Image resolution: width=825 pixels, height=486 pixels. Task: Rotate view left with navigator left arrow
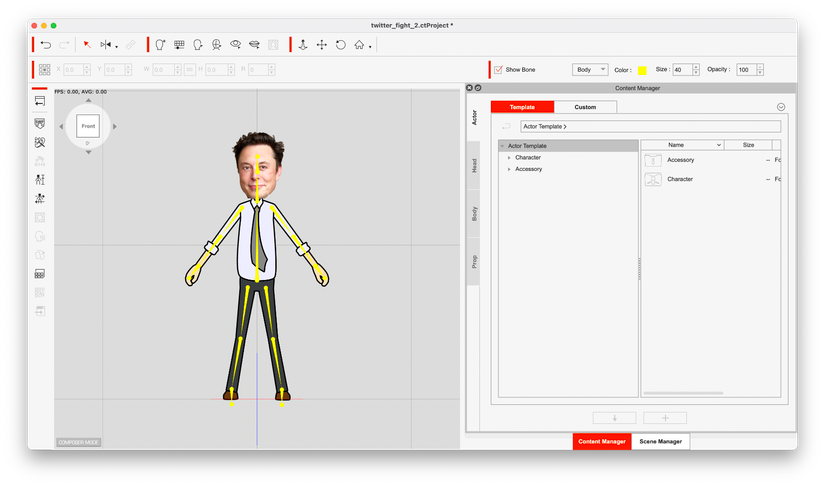[x=61, y=126]
